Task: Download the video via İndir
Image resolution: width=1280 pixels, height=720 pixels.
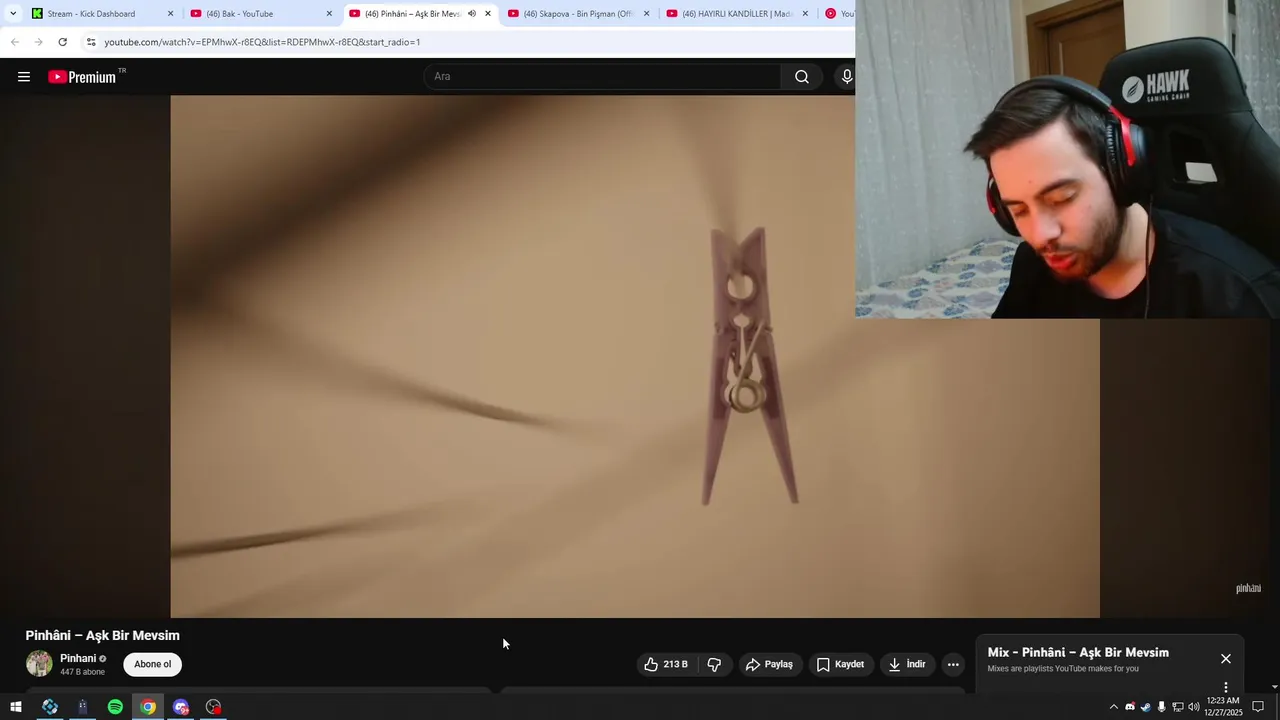Action: pyautogui.click(x=907, y=664)
